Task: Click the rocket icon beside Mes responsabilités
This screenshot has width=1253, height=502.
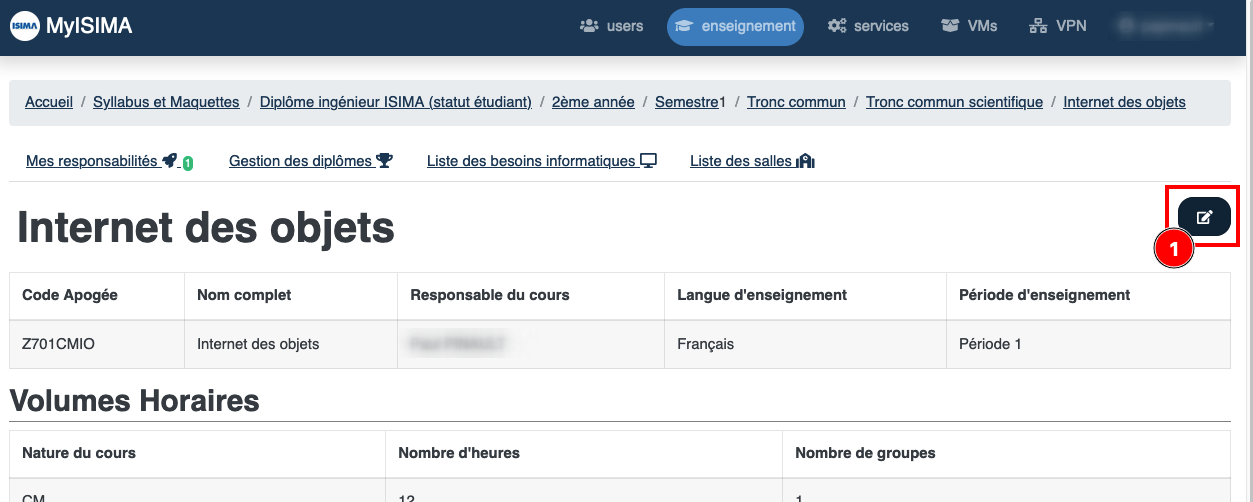Action: pyautogui.click(x=170, y=161)
